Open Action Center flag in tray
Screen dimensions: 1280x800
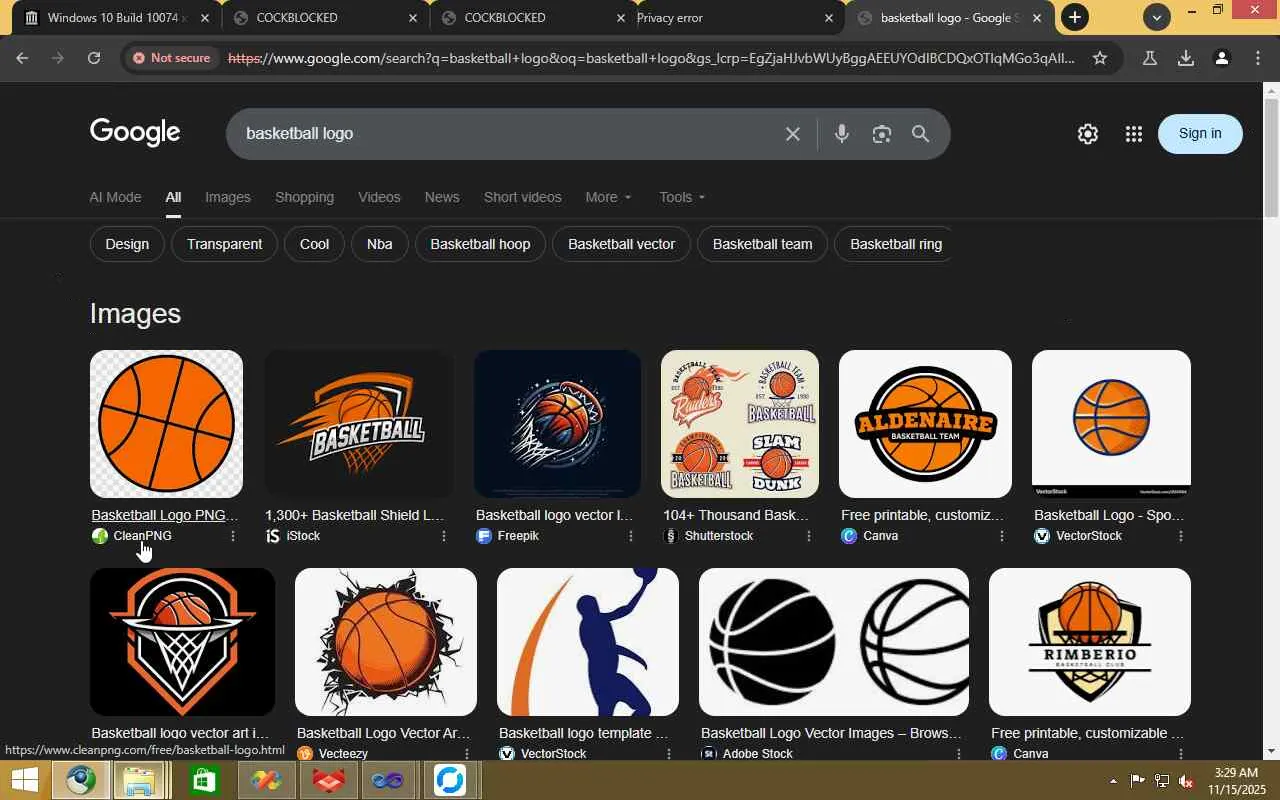point(1138,781)
